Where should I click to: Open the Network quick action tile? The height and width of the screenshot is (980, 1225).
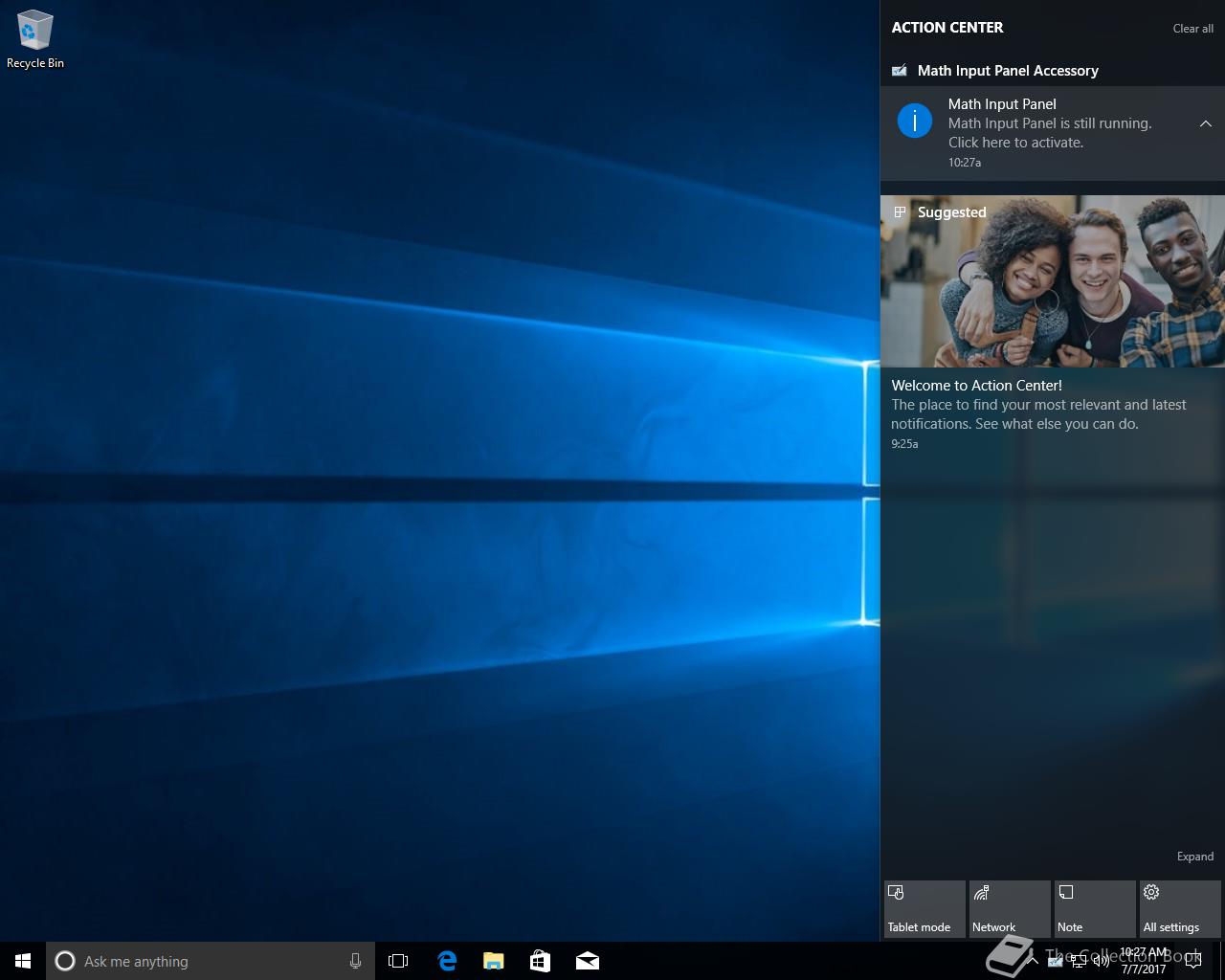(1009, 909)
